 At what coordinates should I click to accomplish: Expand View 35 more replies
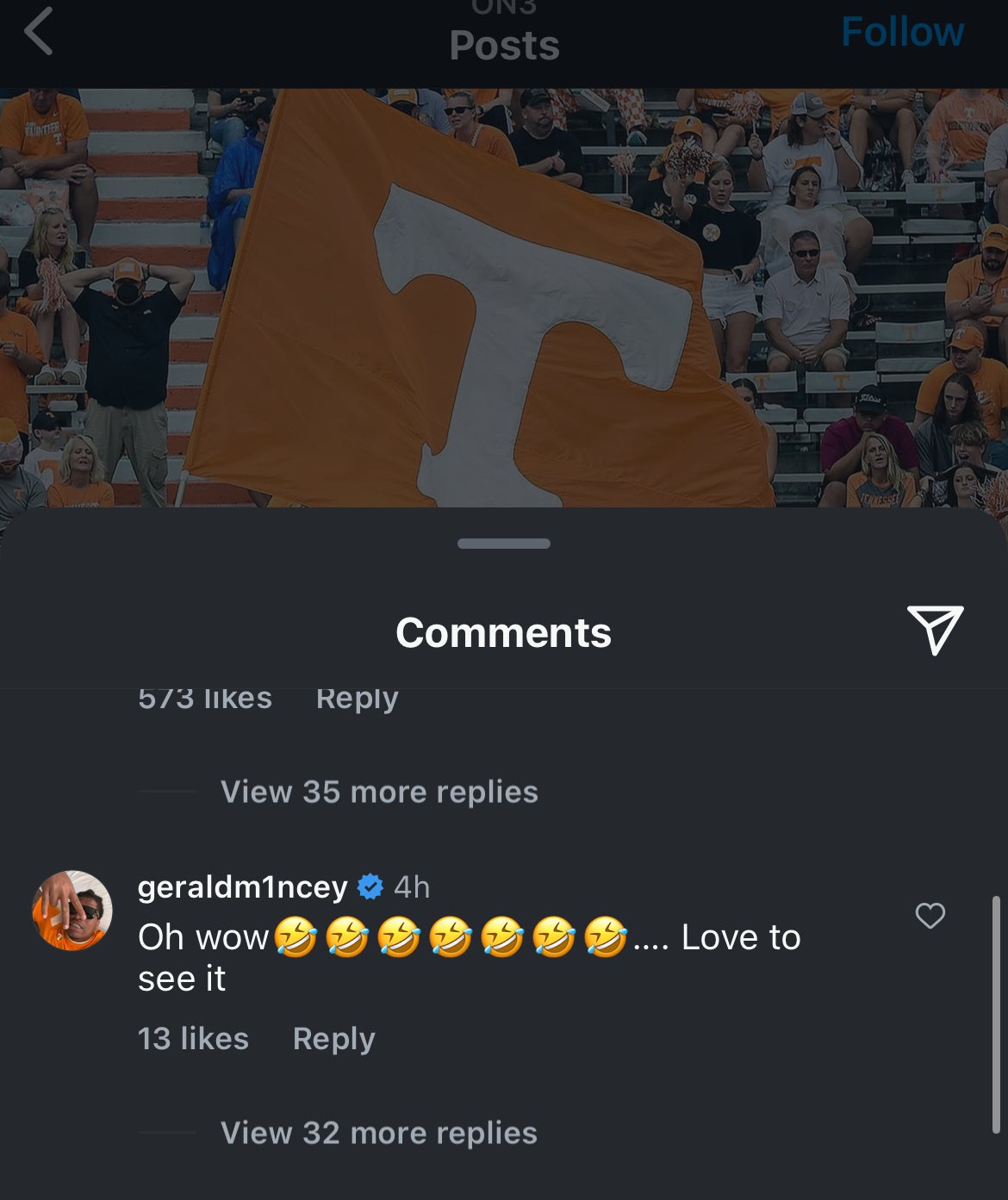[379, 792]
